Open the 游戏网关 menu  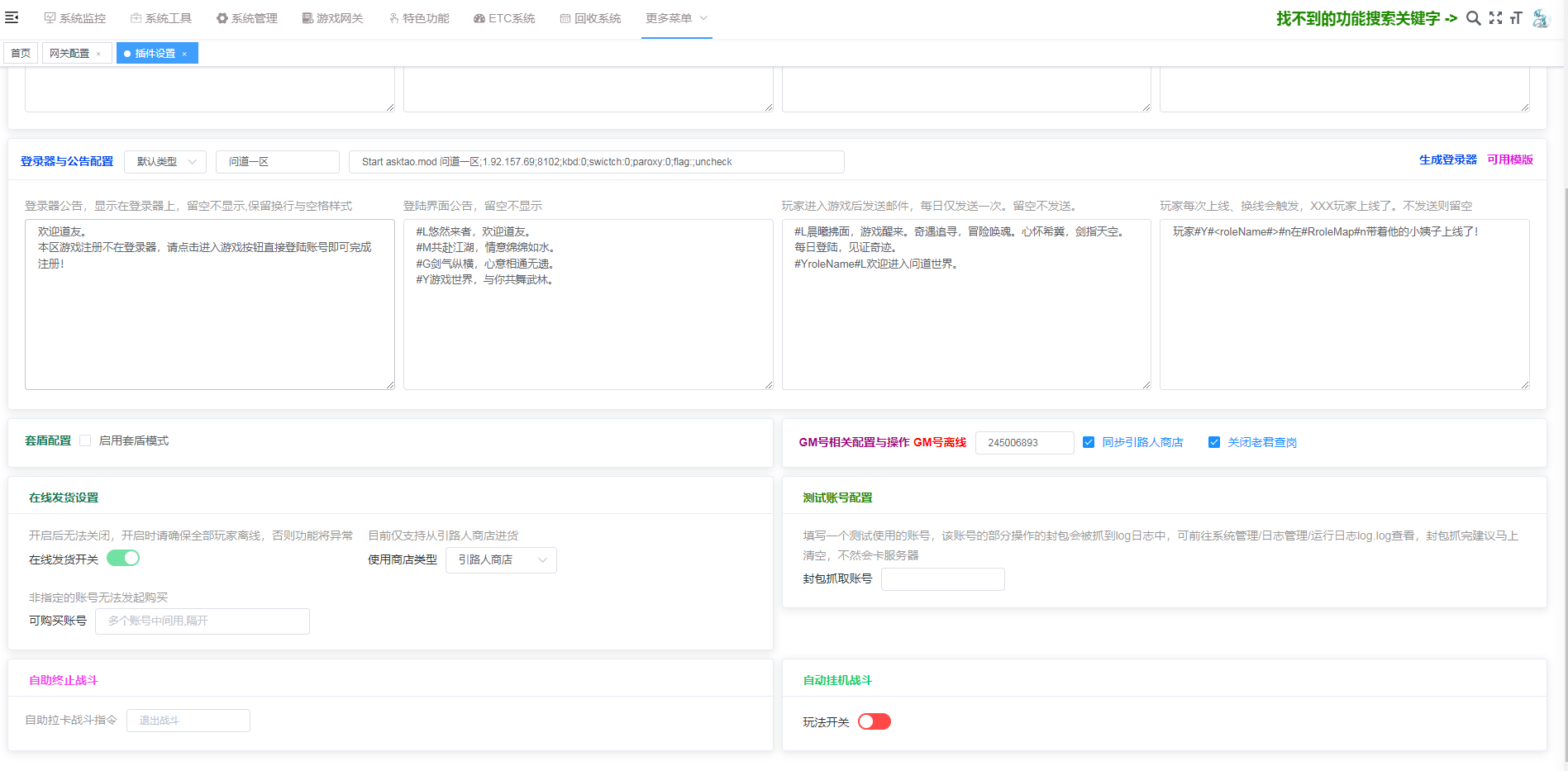pyautogui.click(x=332, y=18)
